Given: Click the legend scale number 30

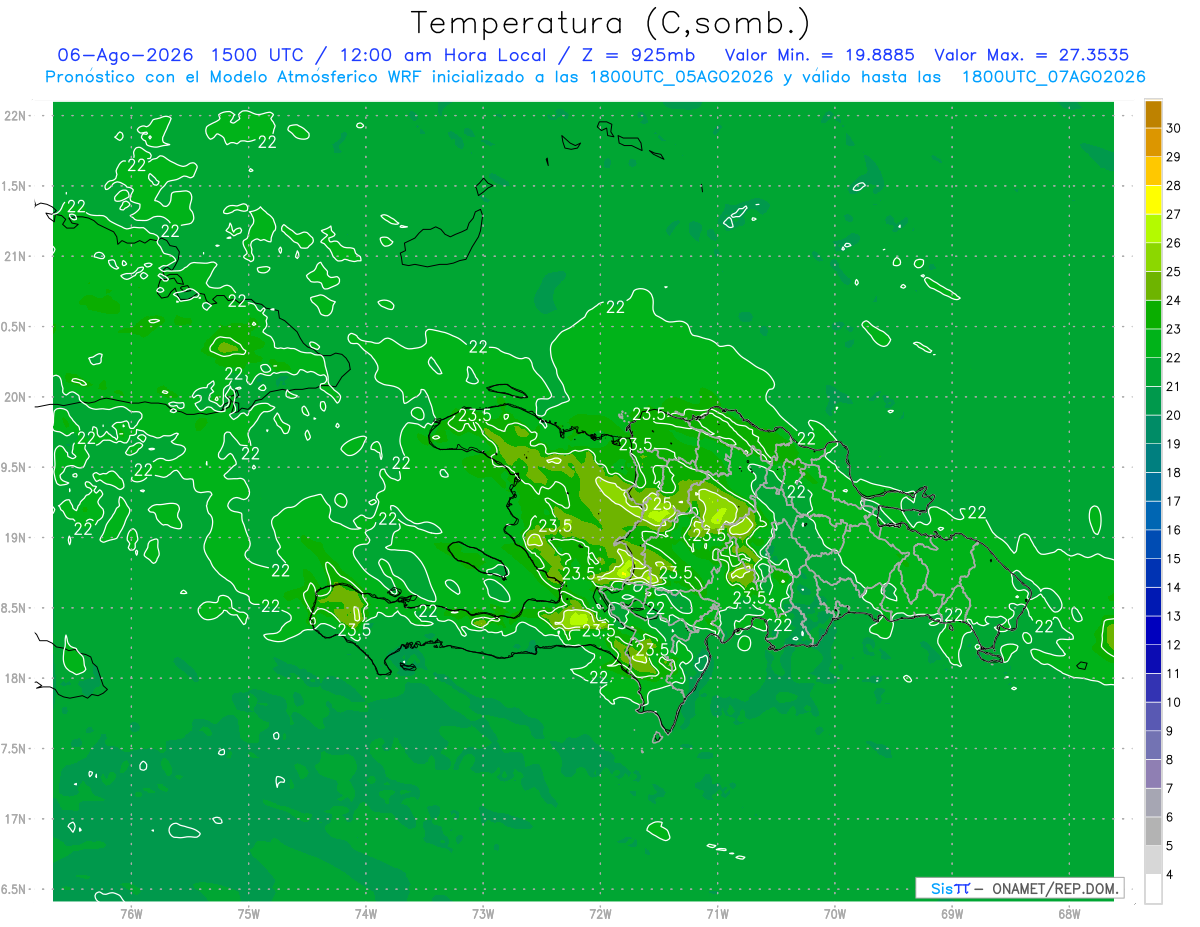Looking at the screenshot, I should click(1174, 128).
